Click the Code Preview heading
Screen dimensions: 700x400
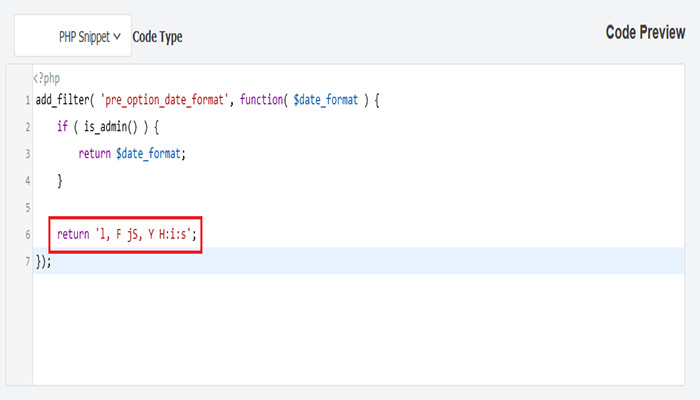pyautogui.click(x=645, y=32)
